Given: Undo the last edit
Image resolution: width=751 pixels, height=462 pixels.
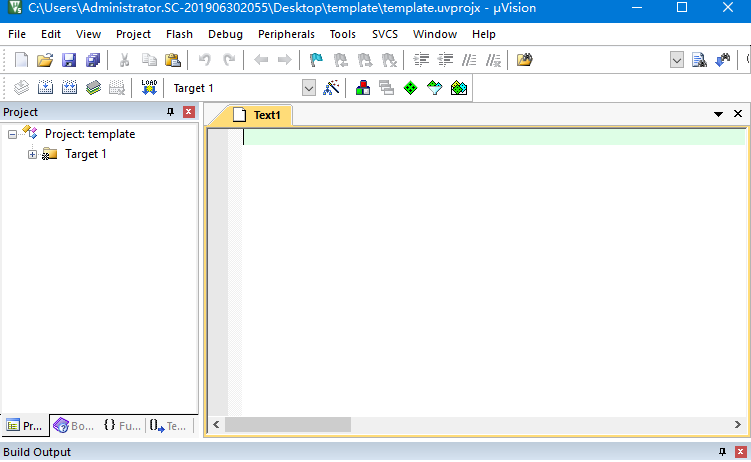Looking at the screenshot, I should point(205,60).
